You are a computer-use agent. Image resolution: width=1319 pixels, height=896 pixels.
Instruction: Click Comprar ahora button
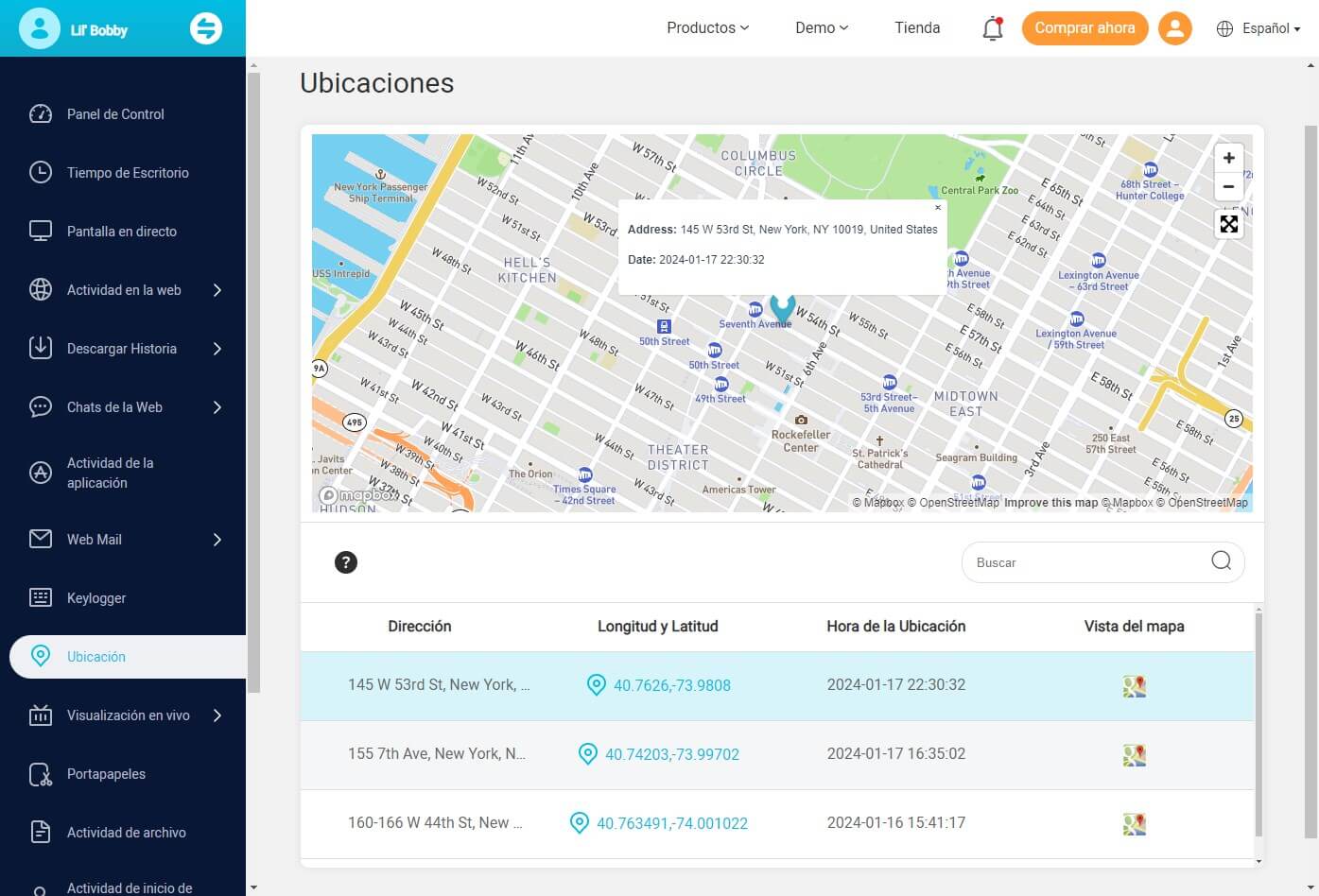point(1085,28)
